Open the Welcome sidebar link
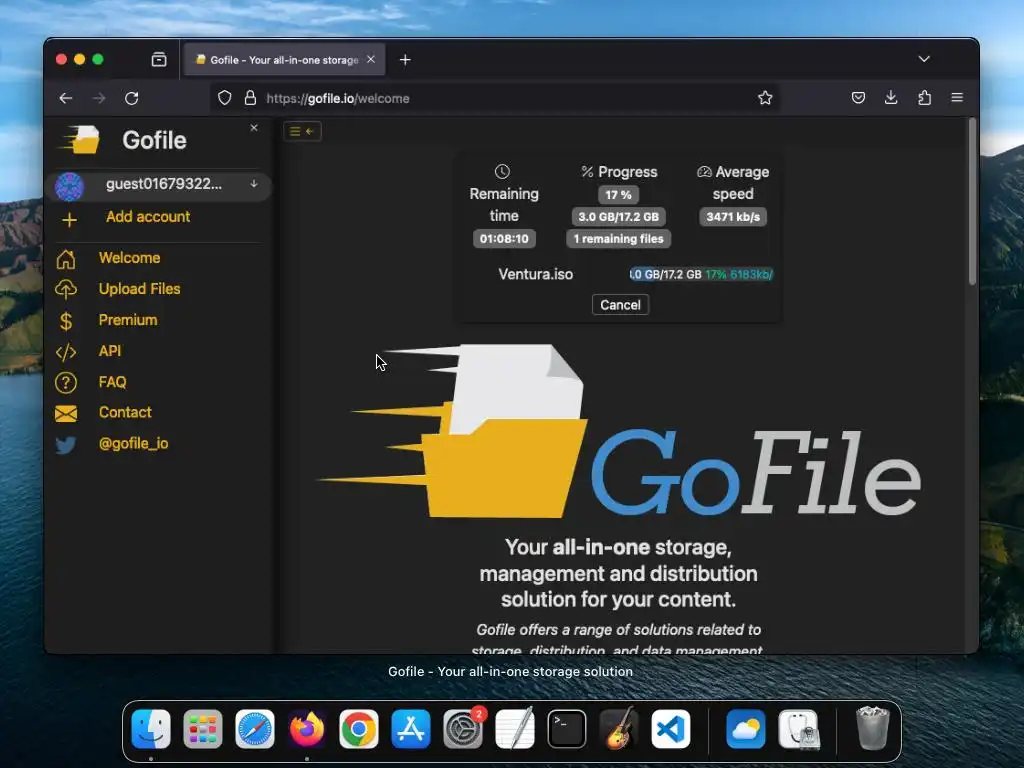This screenshot has height=768, width=1024. 129,258
